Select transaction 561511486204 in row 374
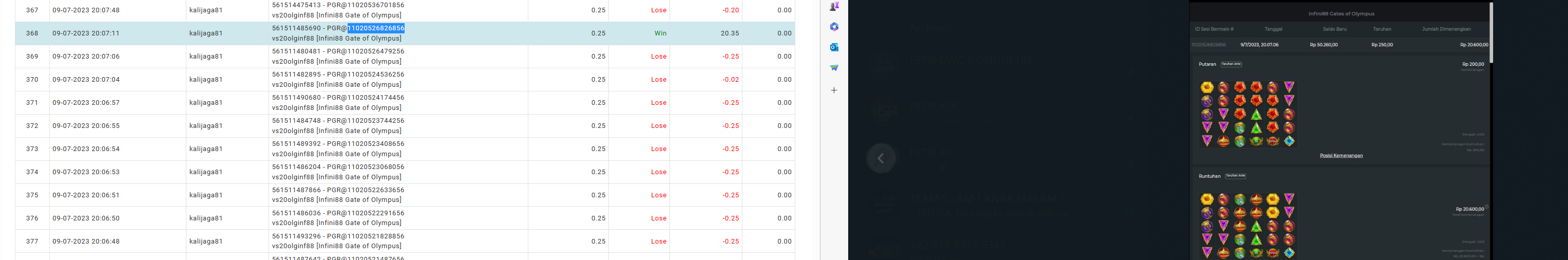Viewport: 1568px width, 260px height. click(296, 167)
